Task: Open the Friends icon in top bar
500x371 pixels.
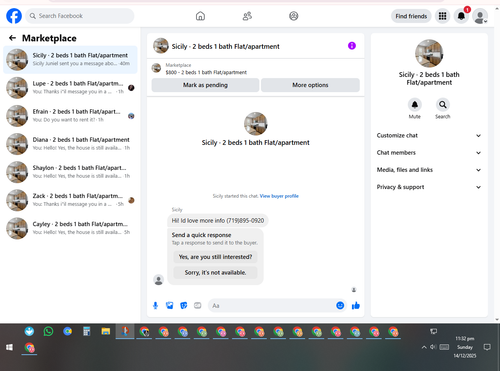Action: (x=247, y=16)
